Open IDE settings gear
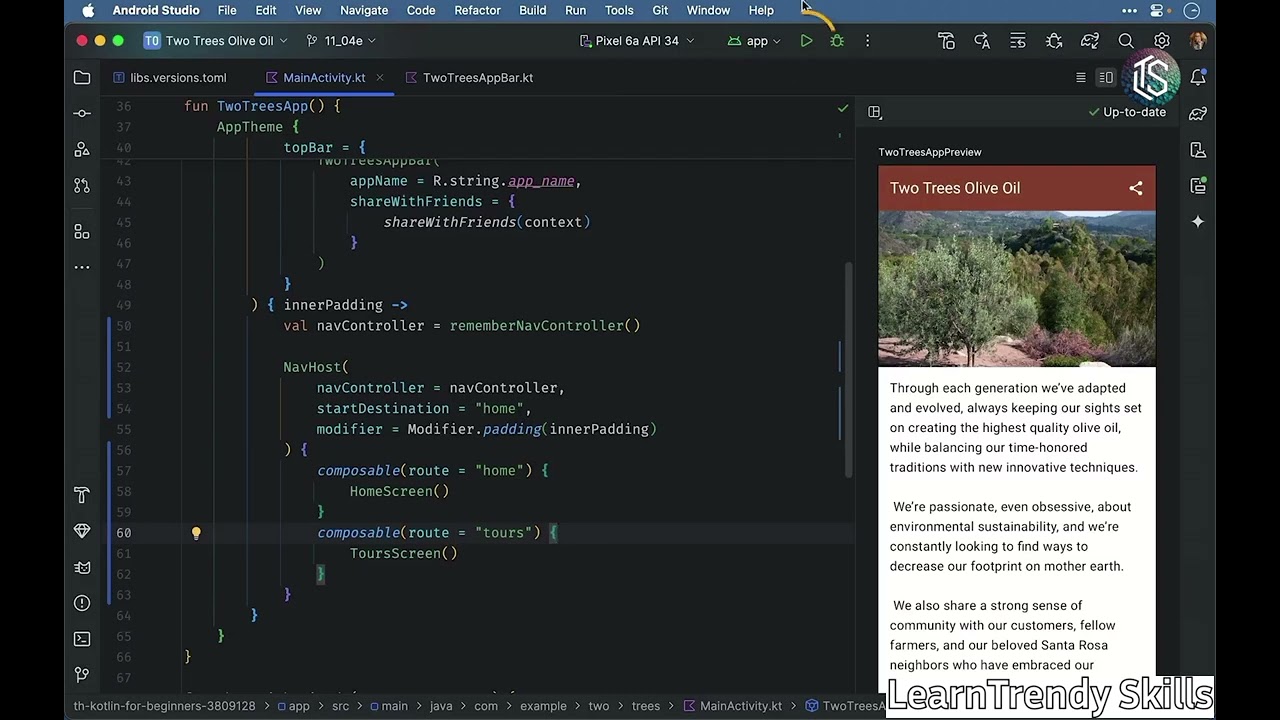This screenshot has width=1280, height=720. point(1162,41)
